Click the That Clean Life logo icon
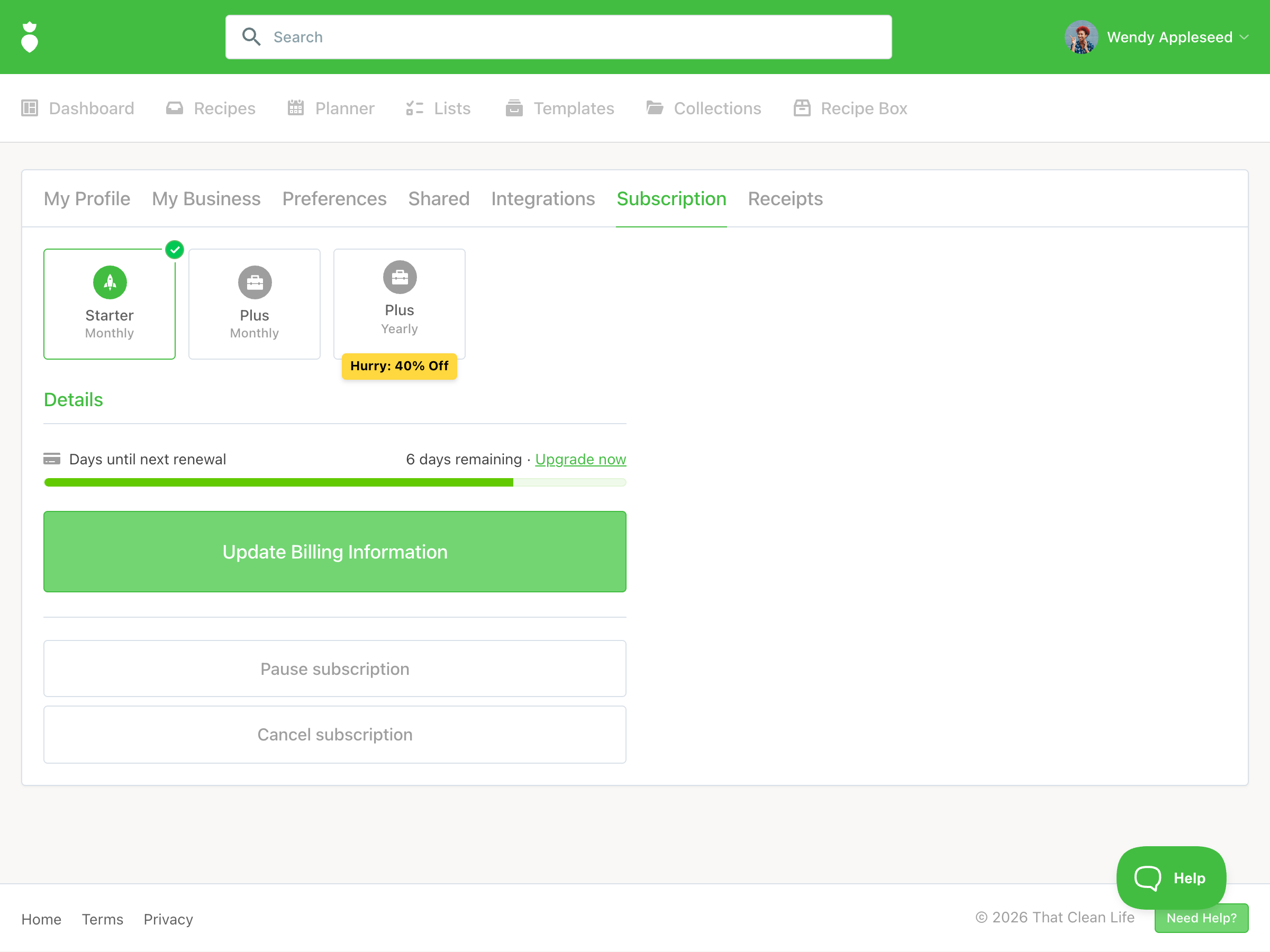Viewport: 1270px width, 952px height. [x=29, y=38]
